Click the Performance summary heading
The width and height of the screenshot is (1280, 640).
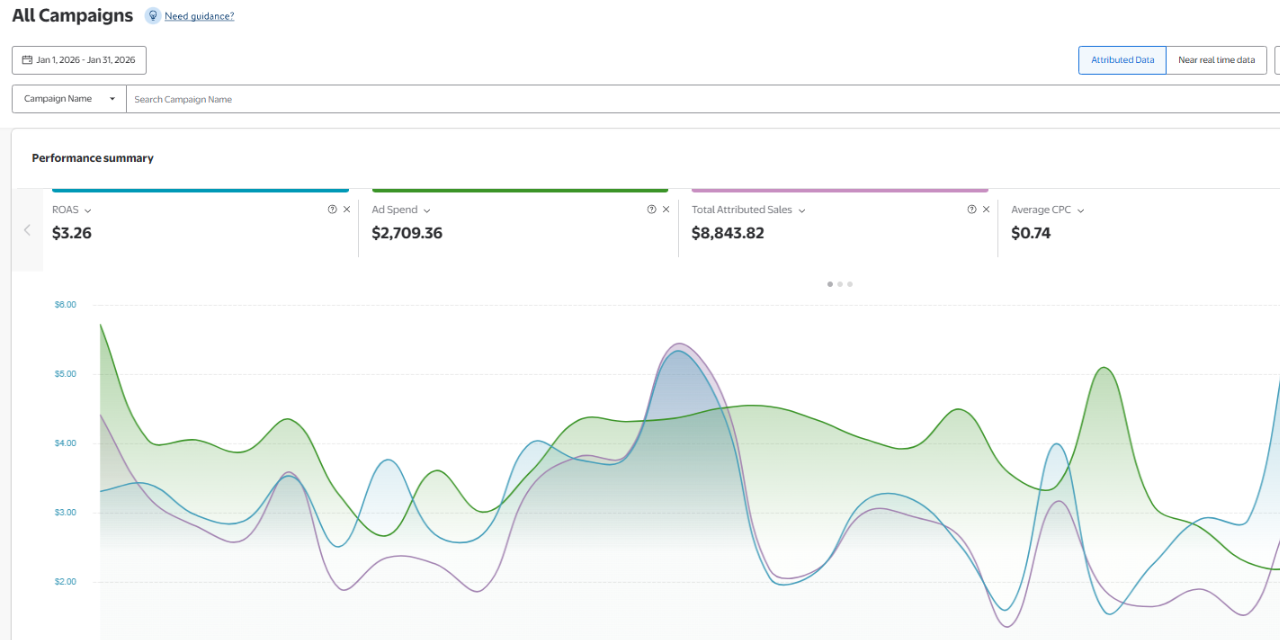93,158
